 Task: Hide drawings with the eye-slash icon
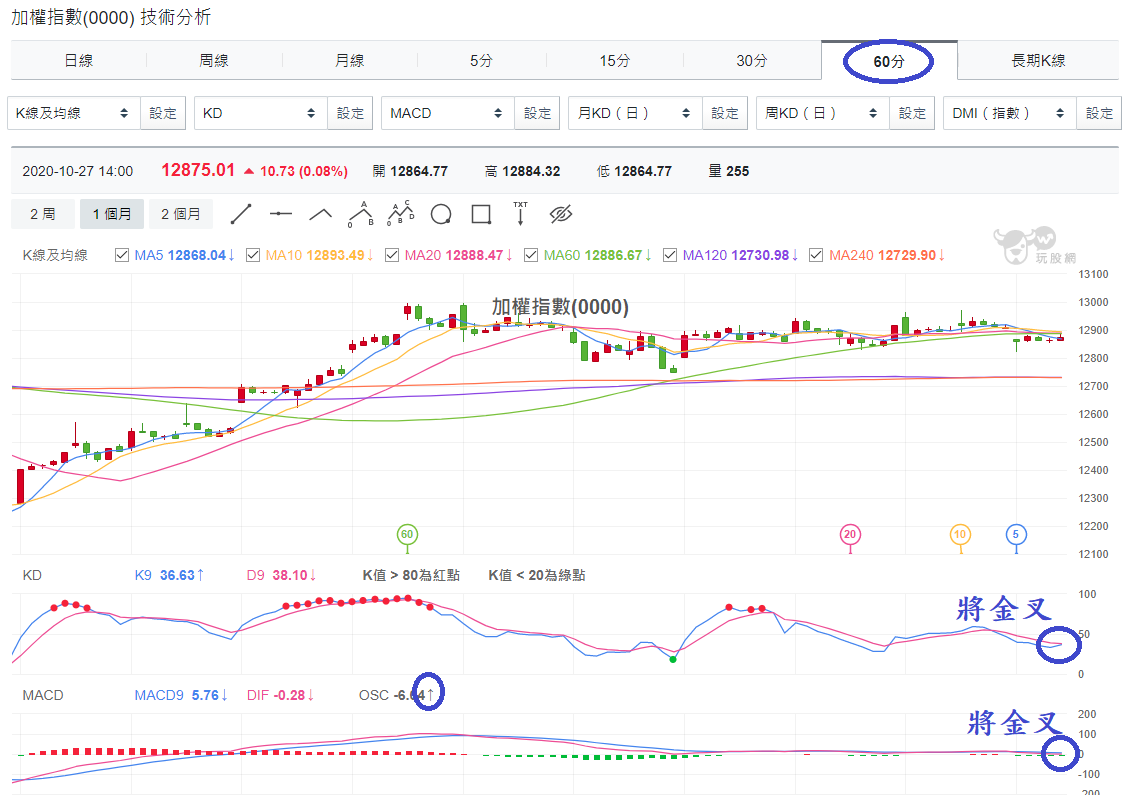point(561,214)
